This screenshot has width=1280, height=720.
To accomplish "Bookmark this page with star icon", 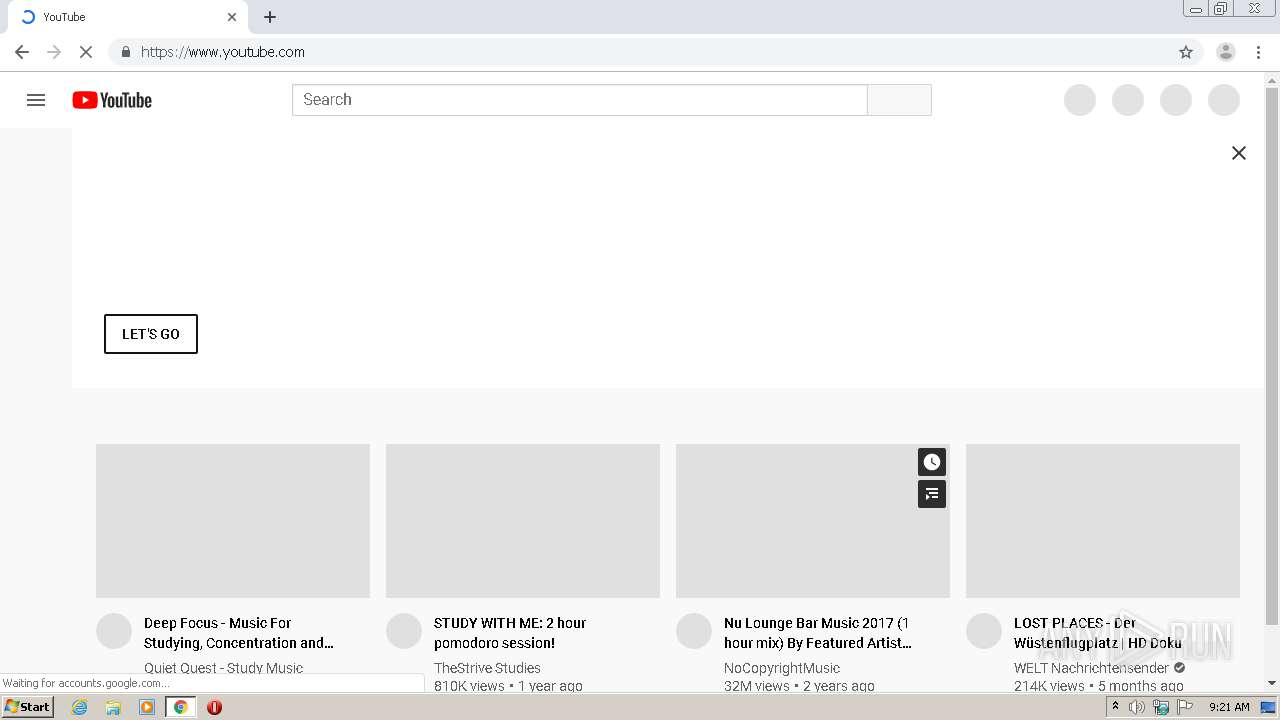I will pyautogui.click(x=1186, y=52).
